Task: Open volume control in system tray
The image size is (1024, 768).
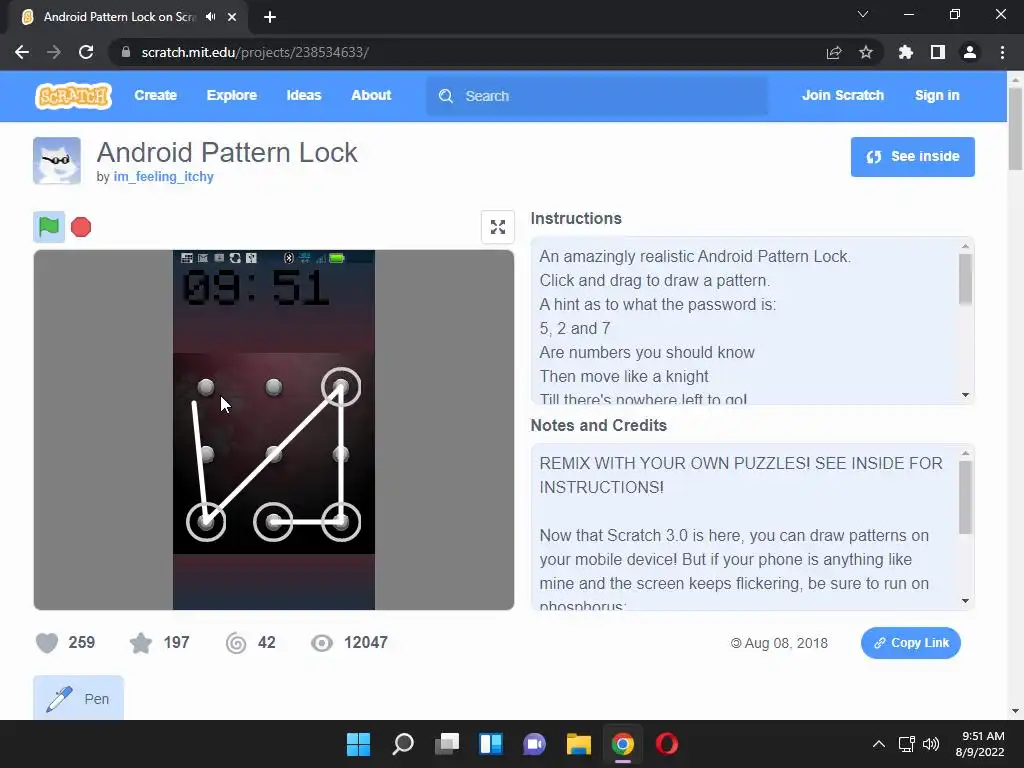Action: pyautogui.click(x=931, y=744)
